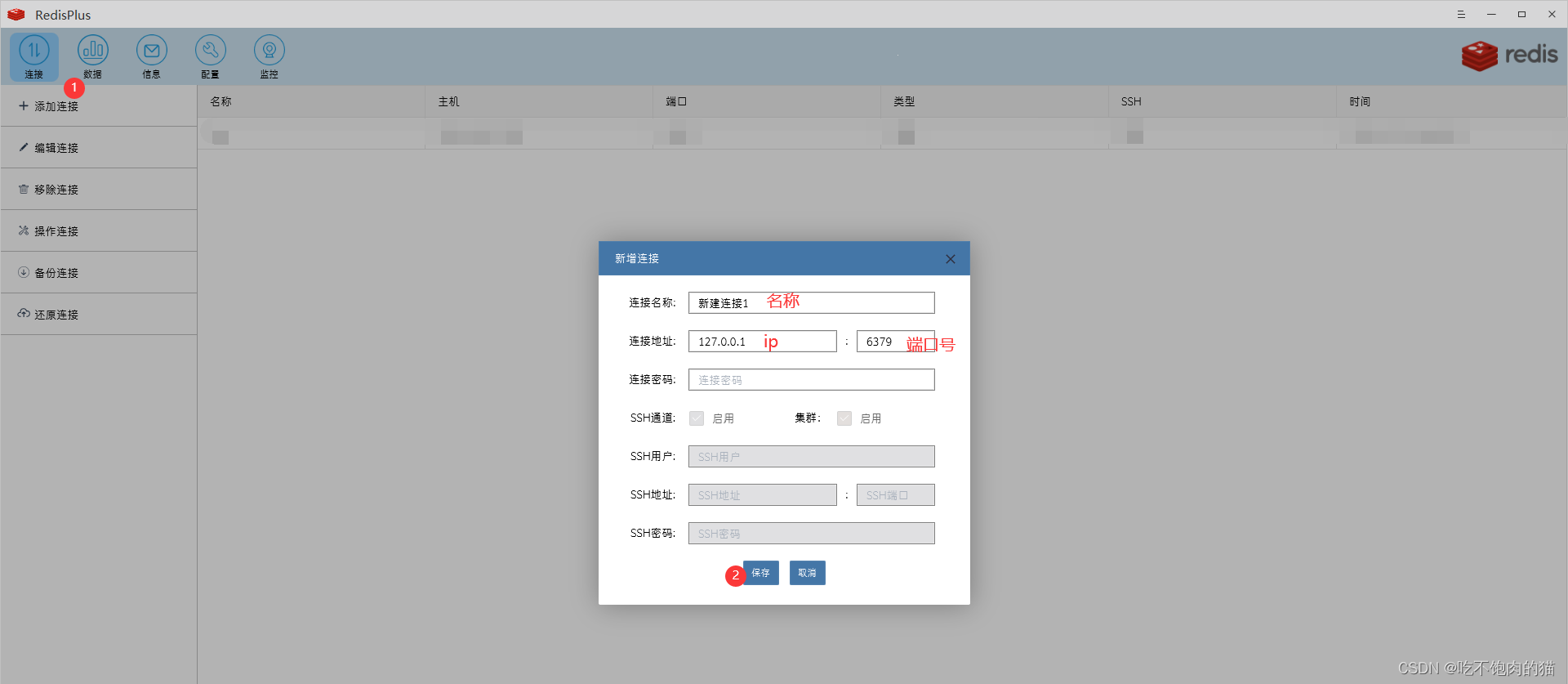Close the 新增连接 dialog

point(951,259)
